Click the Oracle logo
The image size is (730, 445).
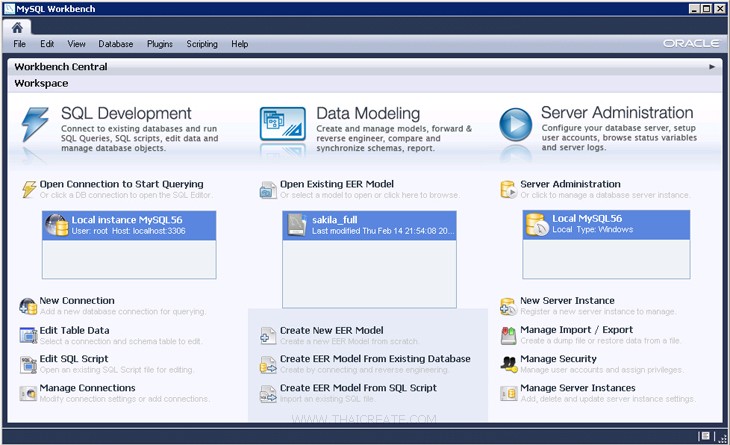click(691, 43)
